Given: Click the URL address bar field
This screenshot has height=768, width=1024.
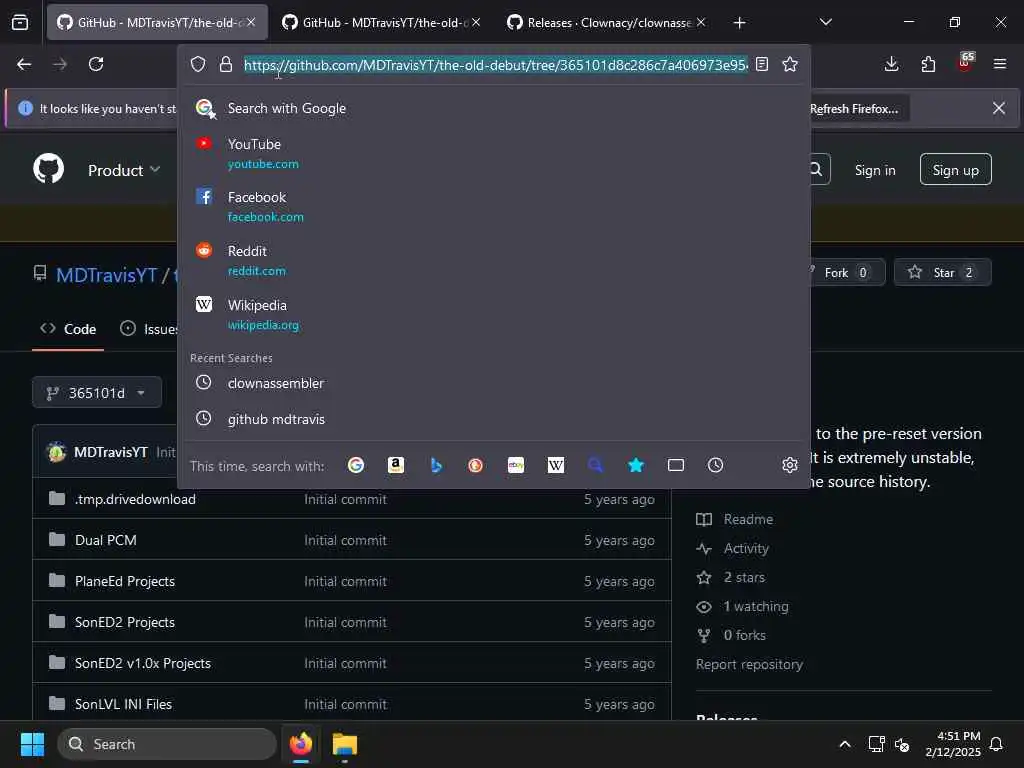Looking at the screenshot, I should tap(496, 65).
